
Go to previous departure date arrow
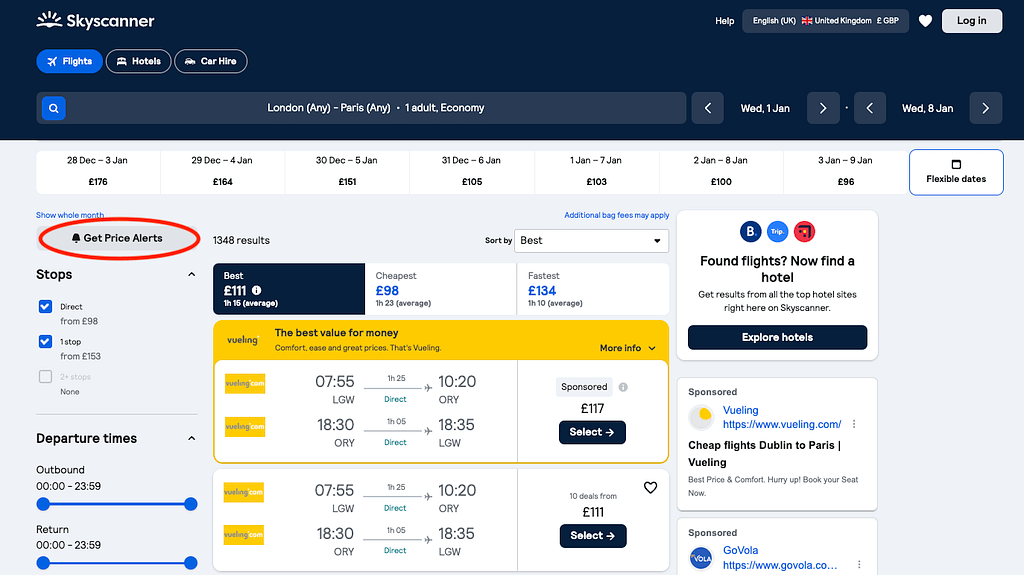coord(708,108)
